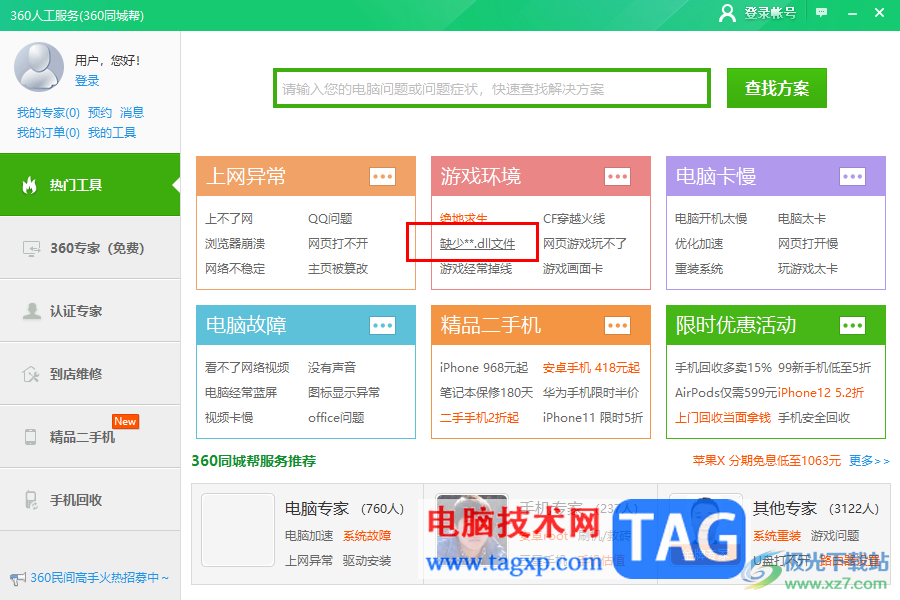
Task: Open 华为手机限时半价 offer
Action: [591, 393]
